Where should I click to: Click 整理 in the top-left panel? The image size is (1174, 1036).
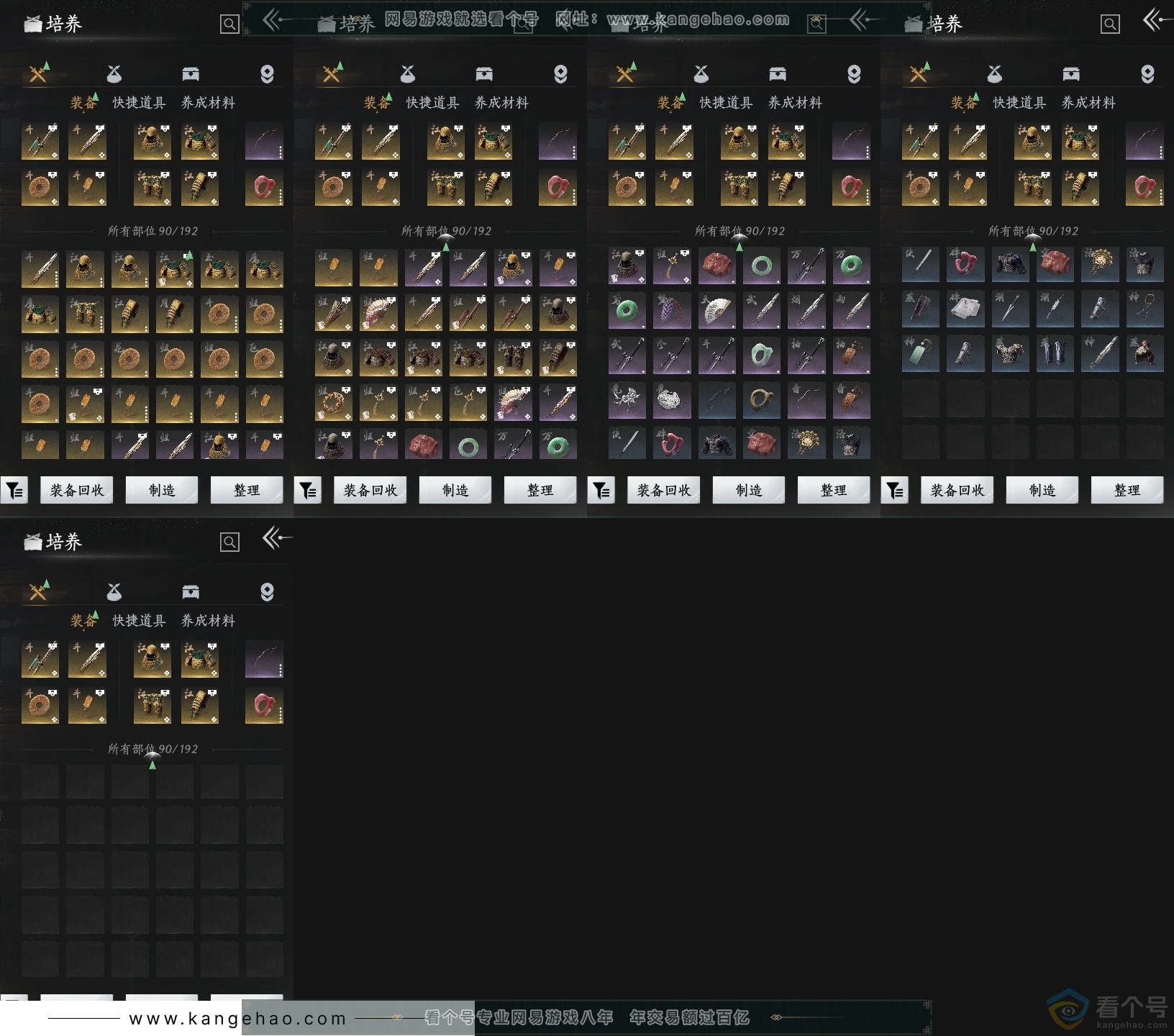pos(247,490)
